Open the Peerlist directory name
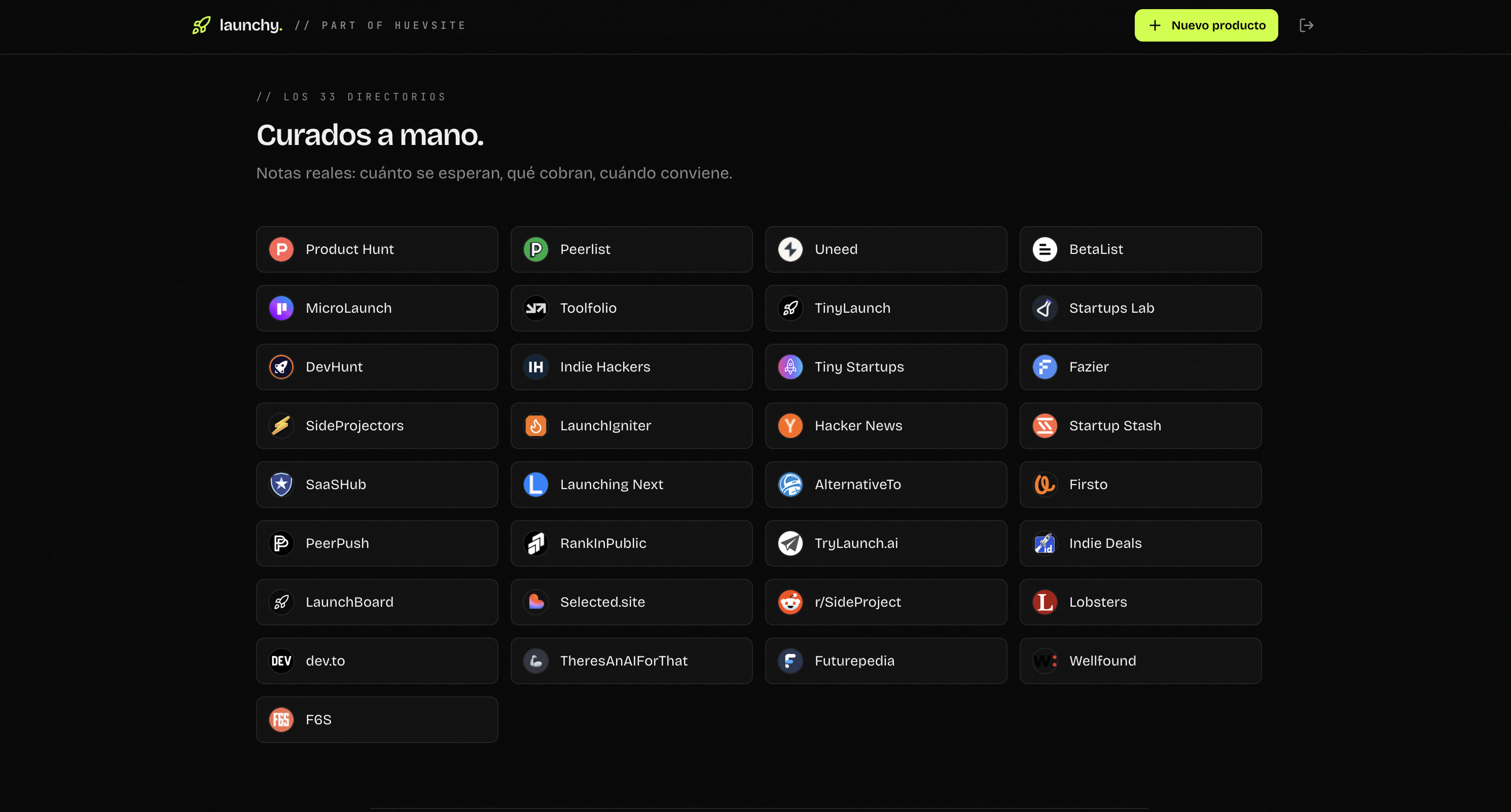1511x812 pixels. pos(586,249)
